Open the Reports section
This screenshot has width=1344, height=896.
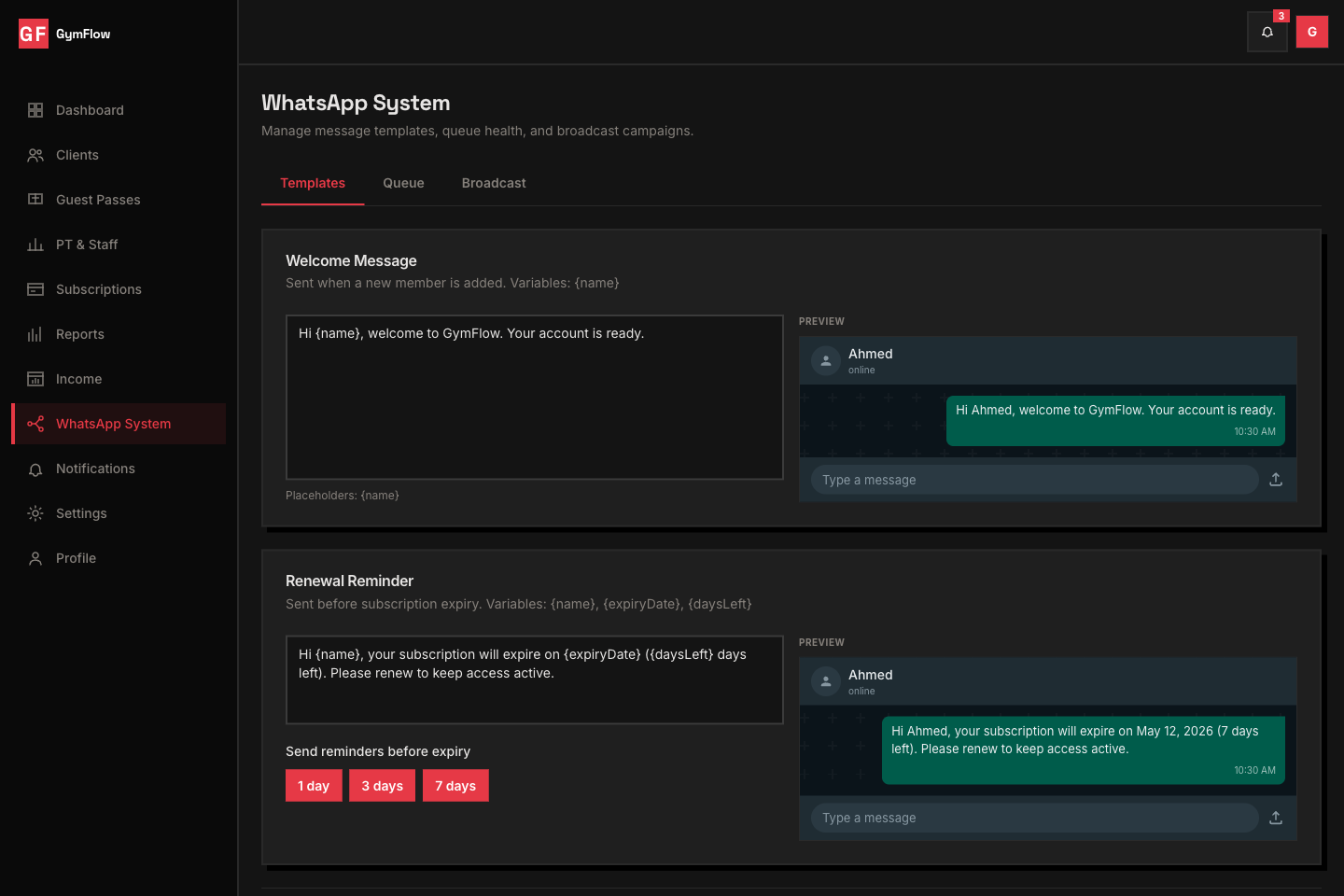pyautogui.click(x=80, y=334)
